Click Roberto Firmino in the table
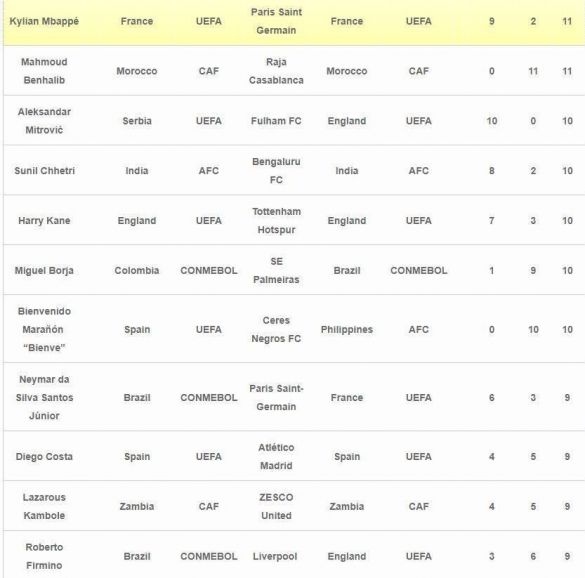 click(44, 556)
